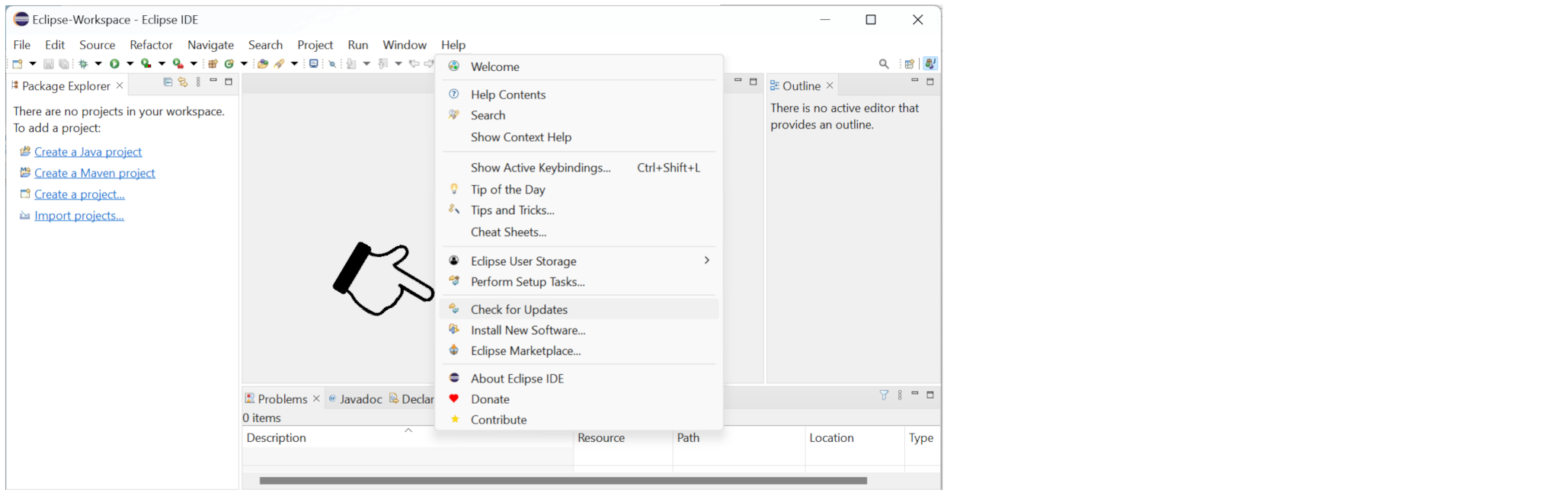The height and width of the screenshot is (493, 1568).
Task: Click the Open Perspective icon
Action: tap(909, 64)
